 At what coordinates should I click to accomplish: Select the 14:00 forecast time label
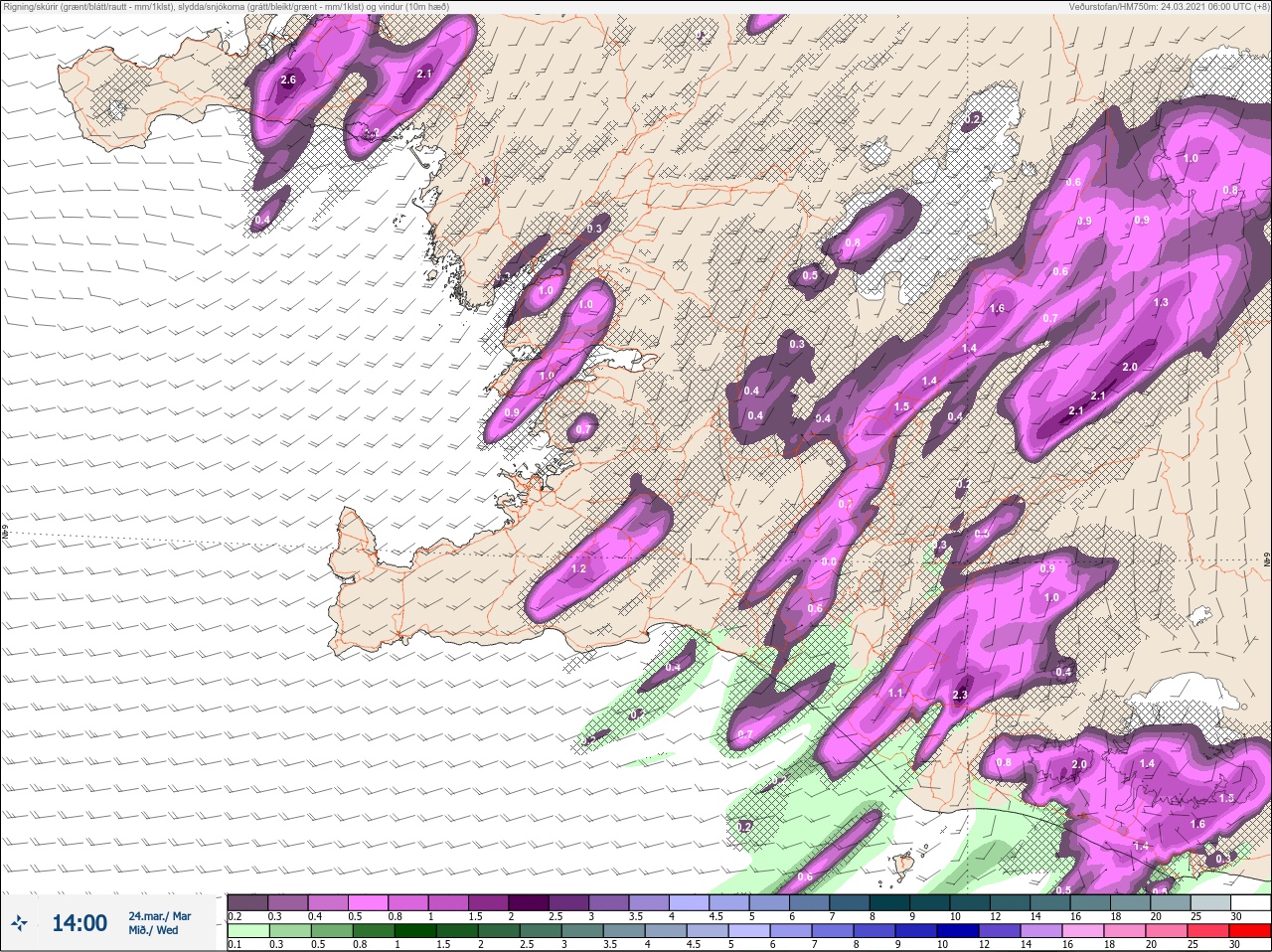tap(79, 923)
